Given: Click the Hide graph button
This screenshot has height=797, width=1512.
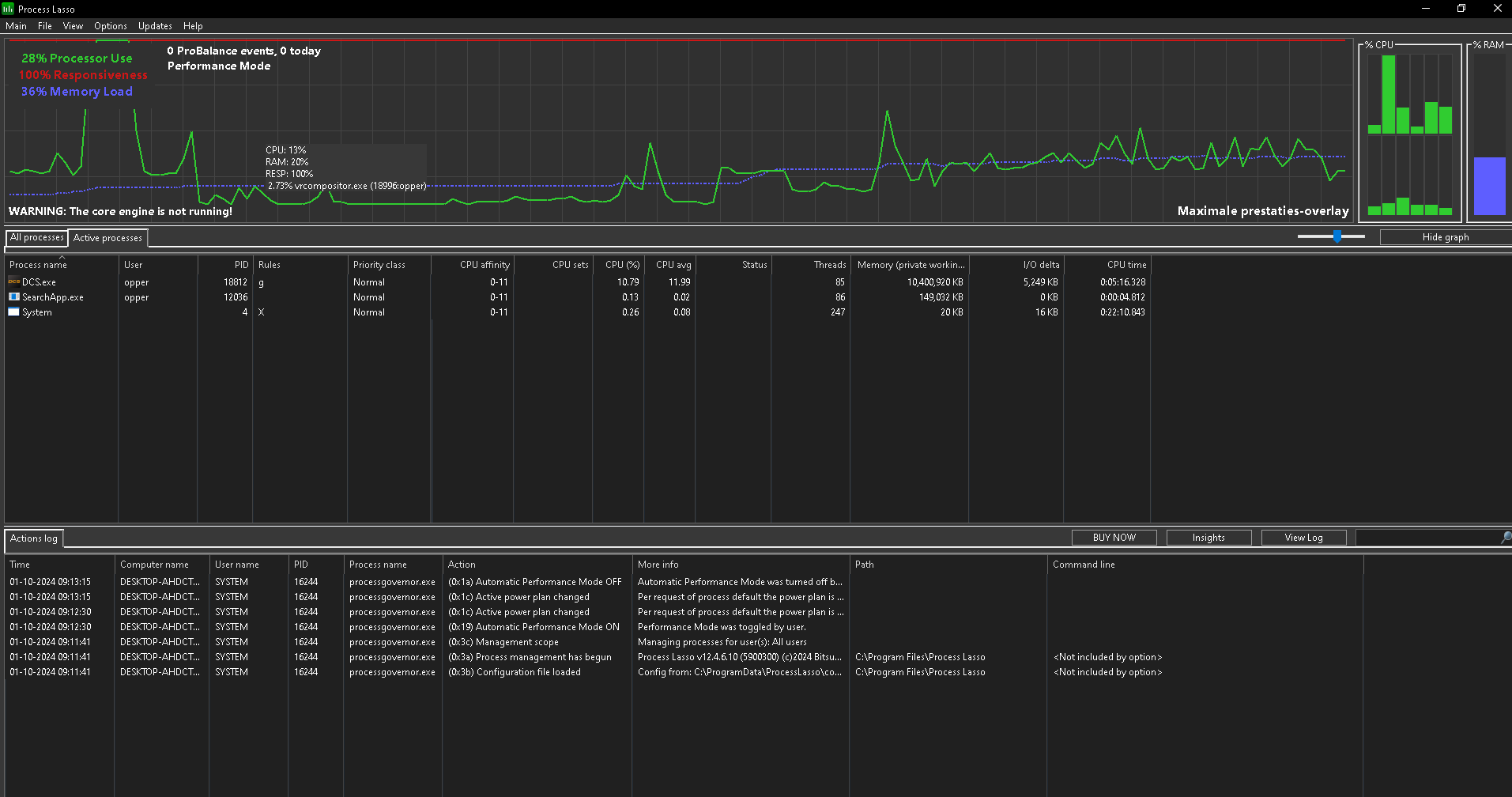Looking at the screenshot, I should [x=1445, y=237].
